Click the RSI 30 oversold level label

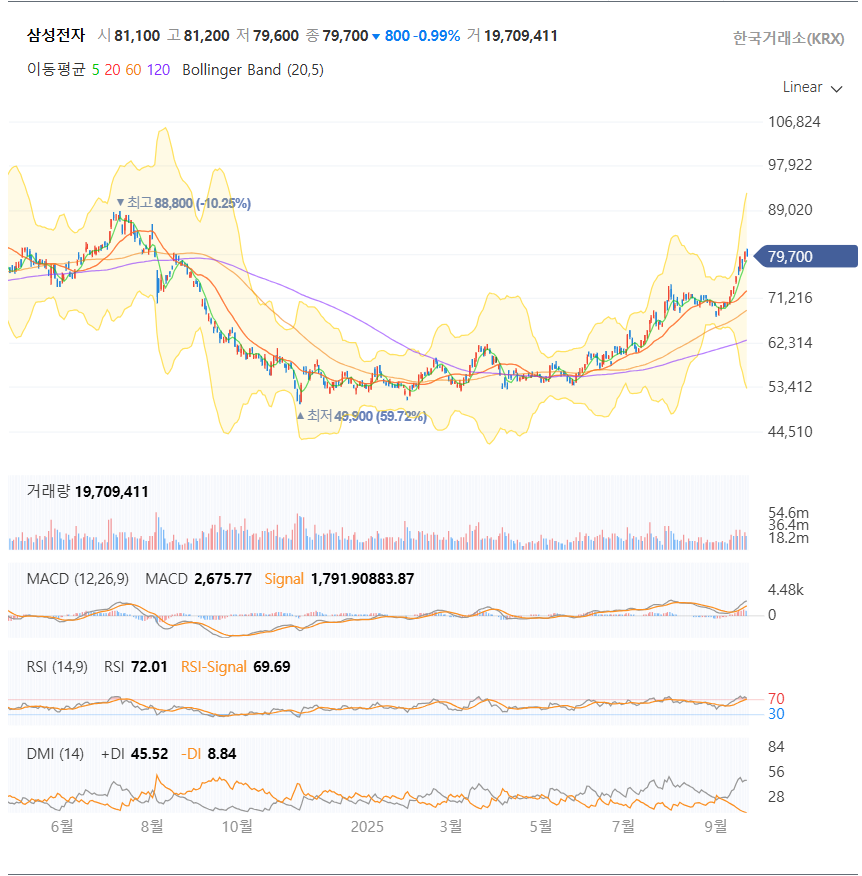776,713
